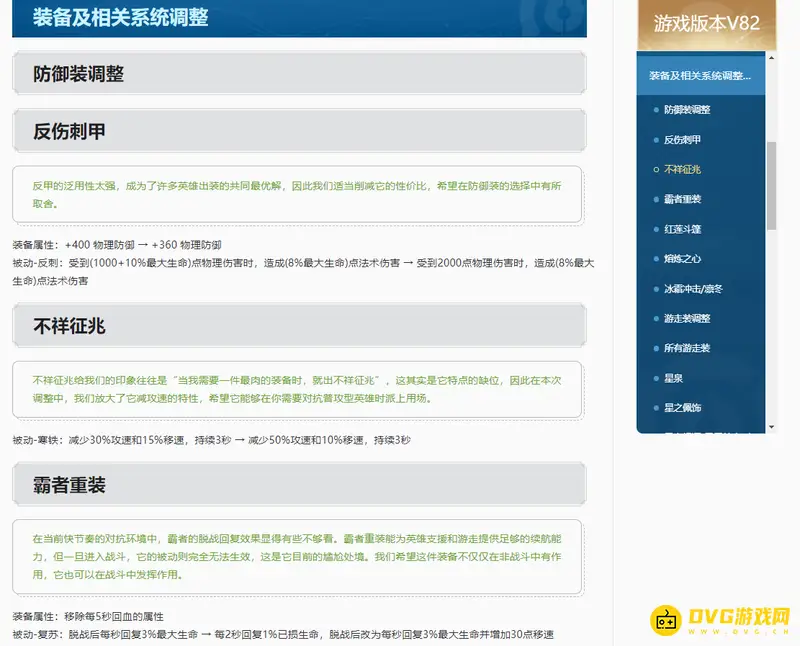Open the 防御装调整 sidebar link
The height and width of the screenshot is (646, 800).
click(x=688, y=108)
